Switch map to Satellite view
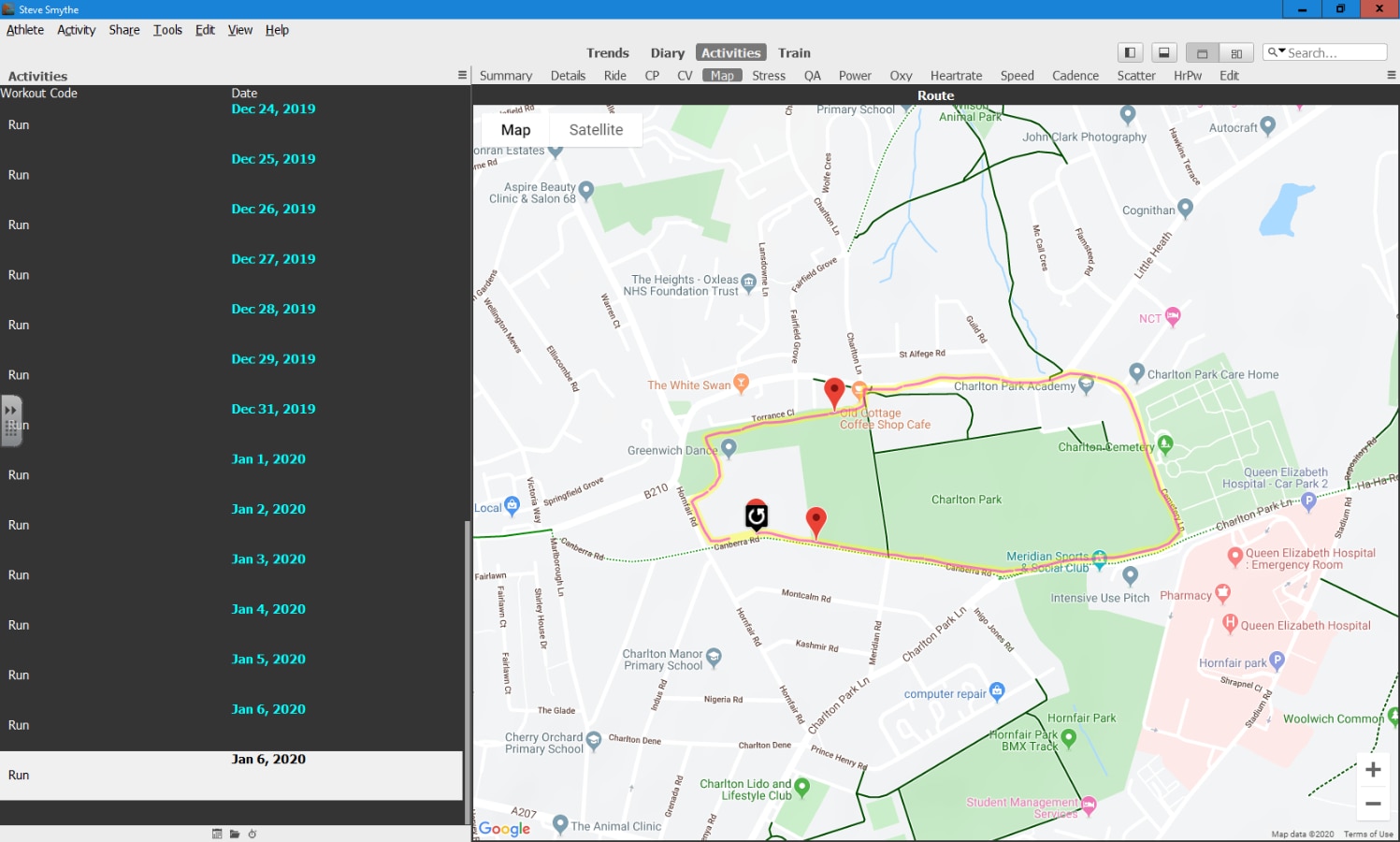The image size is (1400, 842). point(596,130)
